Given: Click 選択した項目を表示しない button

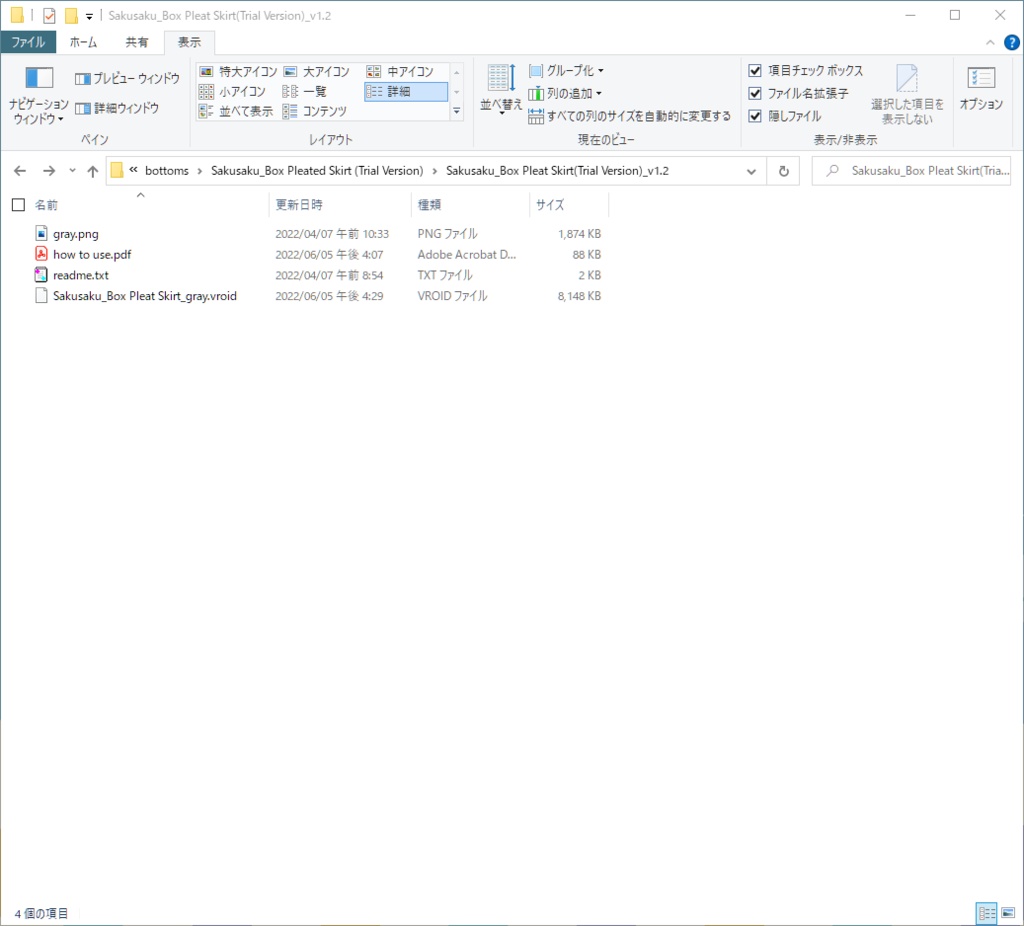Looking at the screenshot, I should [x=907, y=95].
